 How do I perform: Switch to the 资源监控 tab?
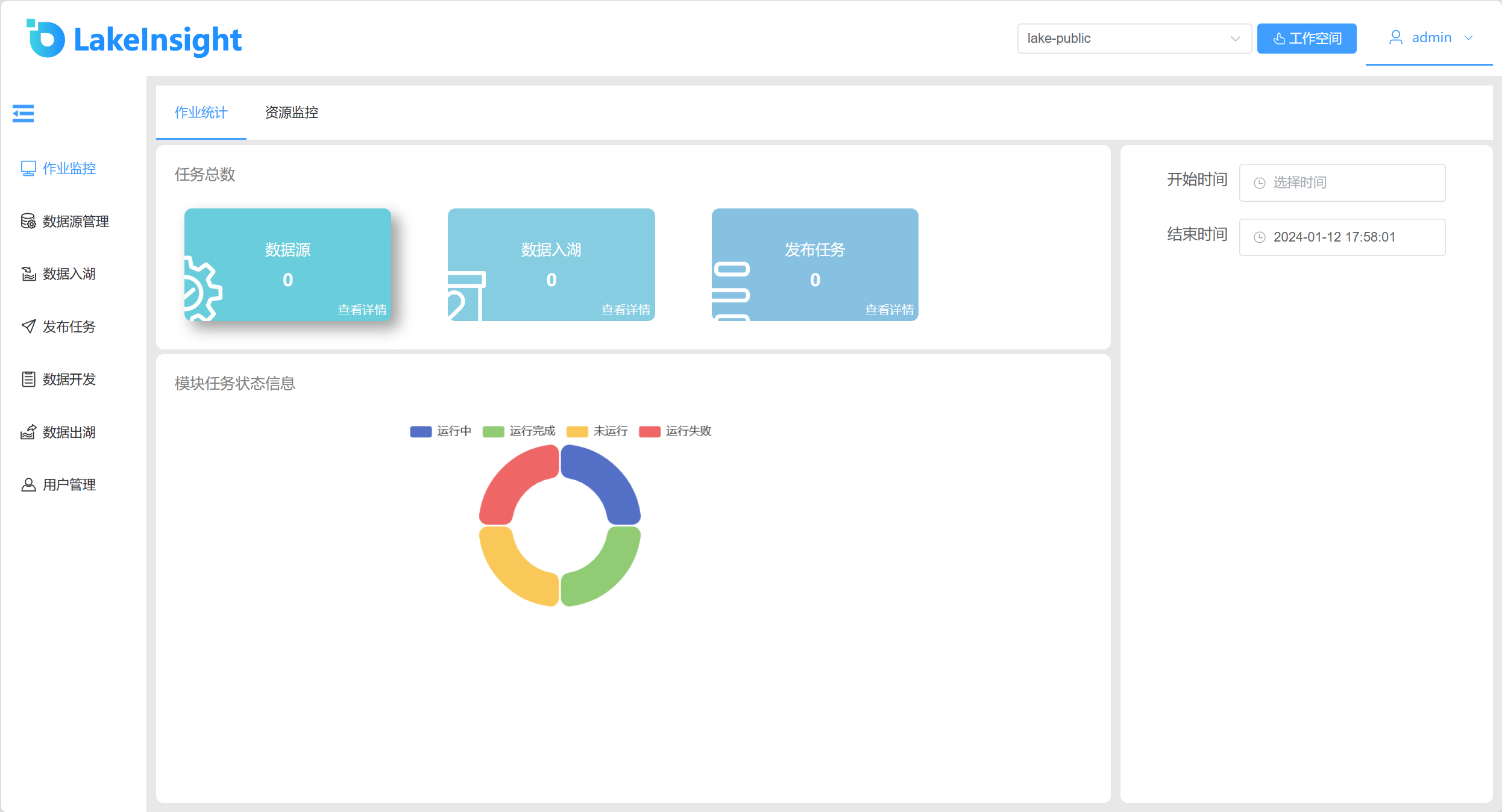tap(291, 113)
